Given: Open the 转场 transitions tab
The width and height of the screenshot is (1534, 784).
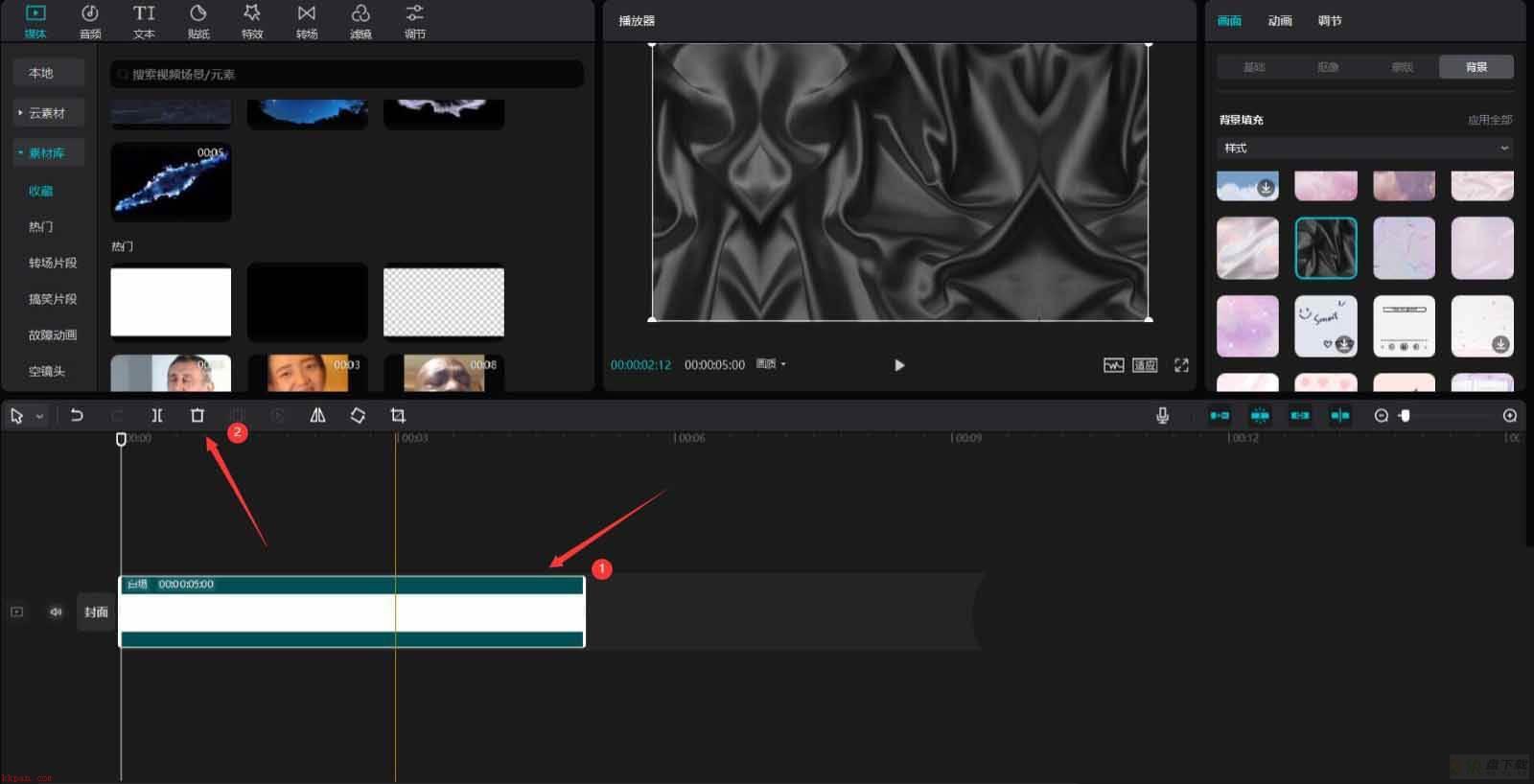Looking at the screenshot, I should point(307,21).
